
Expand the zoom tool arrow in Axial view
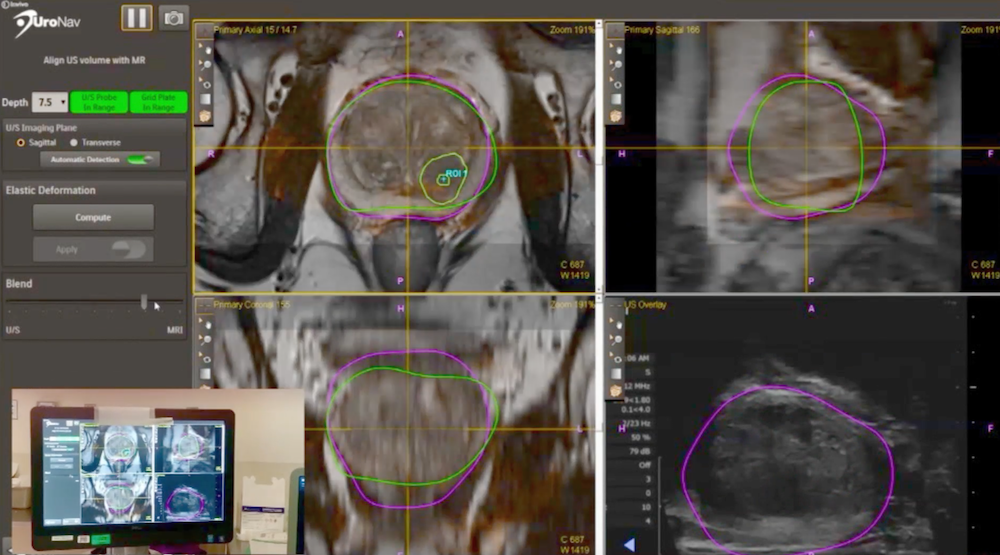(200, 63)
